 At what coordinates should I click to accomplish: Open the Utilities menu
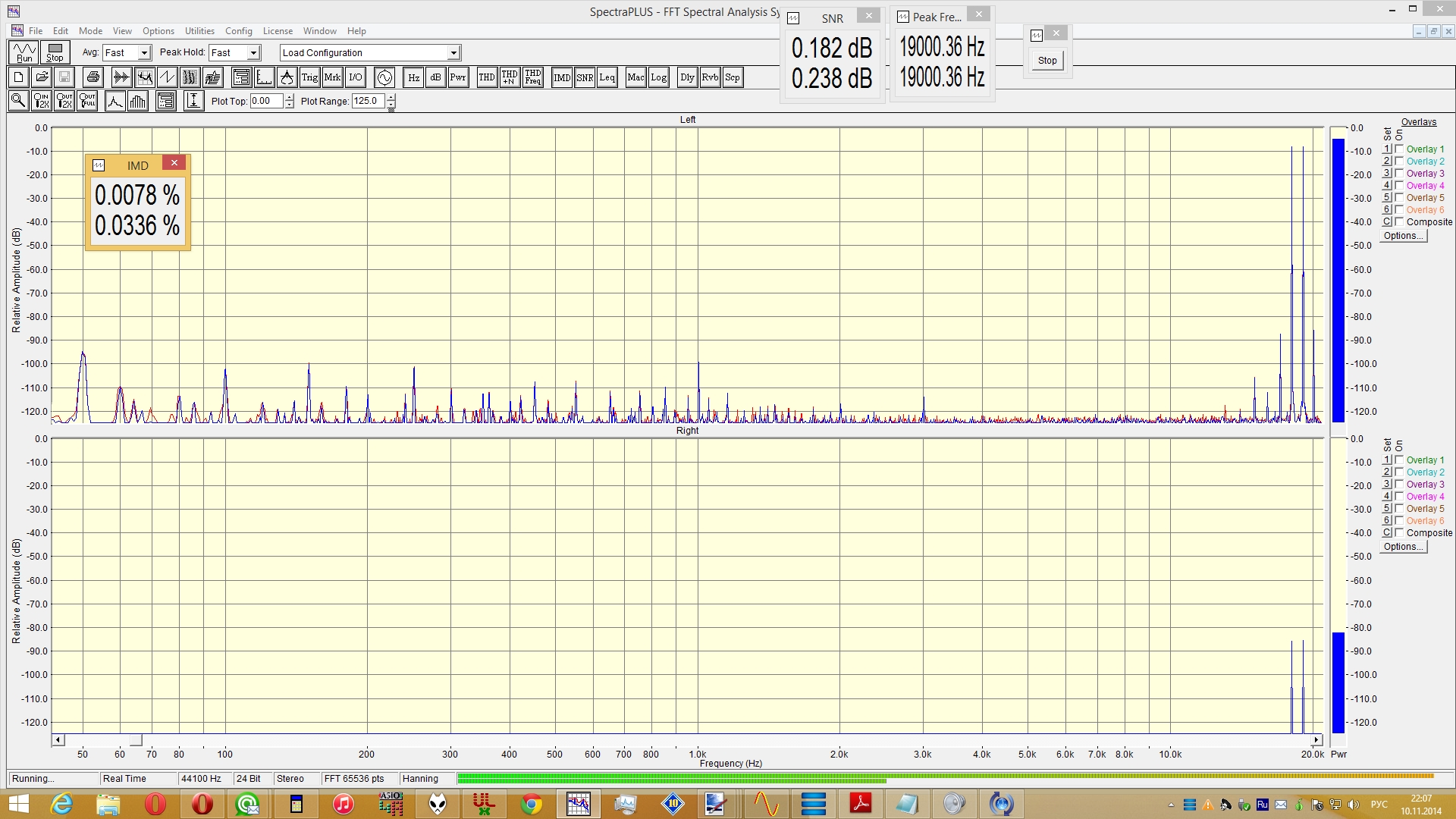pos(199,31)
